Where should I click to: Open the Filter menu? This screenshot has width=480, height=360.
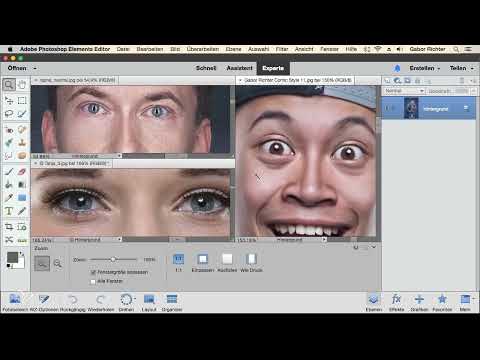click(282, 49)
